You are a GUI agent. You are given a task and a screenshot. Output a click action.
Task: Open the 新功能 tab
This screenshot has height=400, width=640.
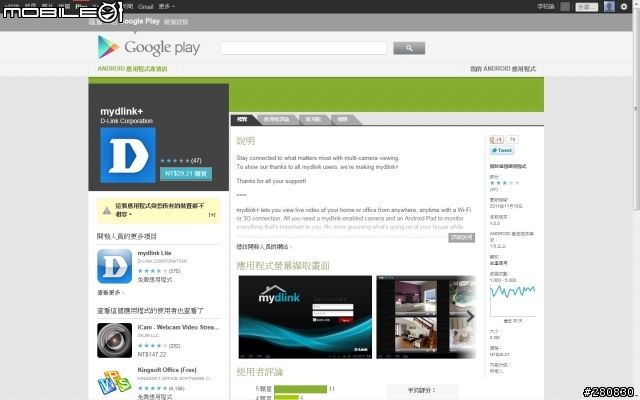(x=313, y=119)
